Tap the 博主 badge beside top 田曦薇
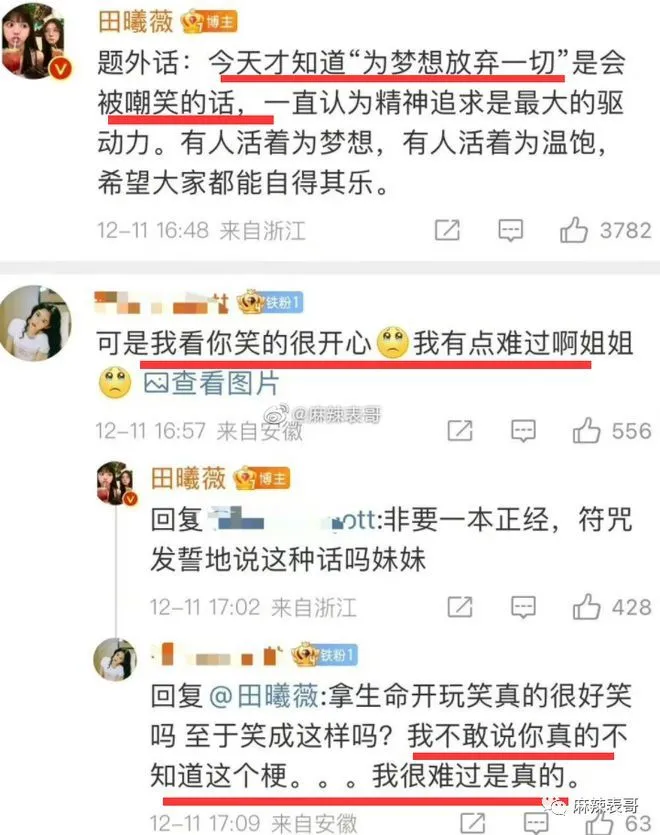 (x=209, y=22)
